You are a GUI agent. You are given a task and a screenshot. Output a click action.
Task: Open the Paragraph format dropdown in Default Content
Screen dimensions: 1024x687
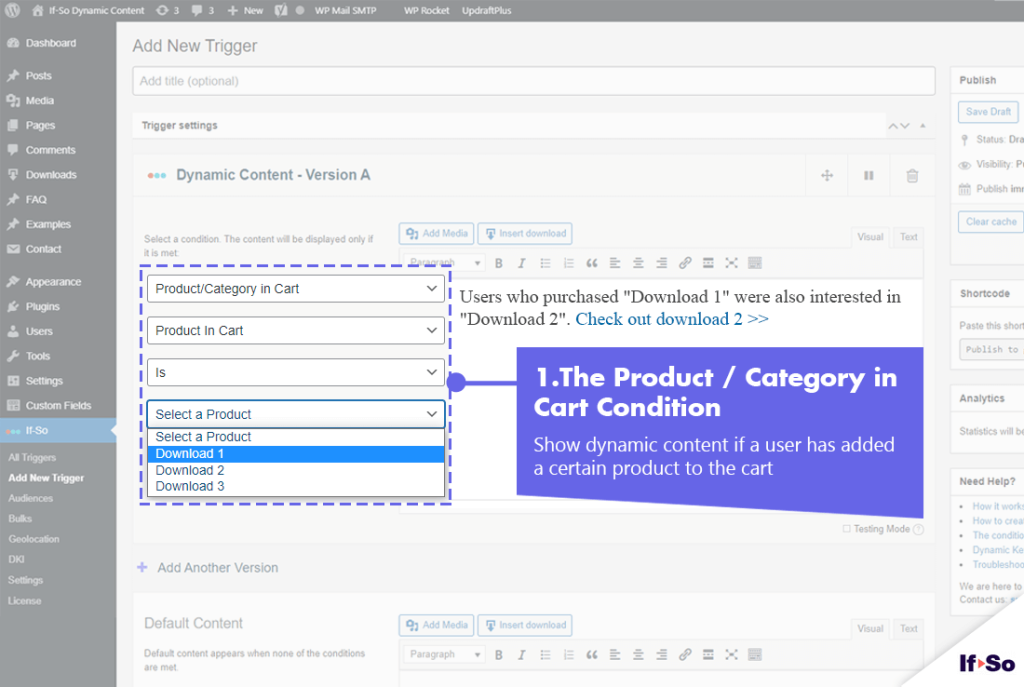pos(444,654)
